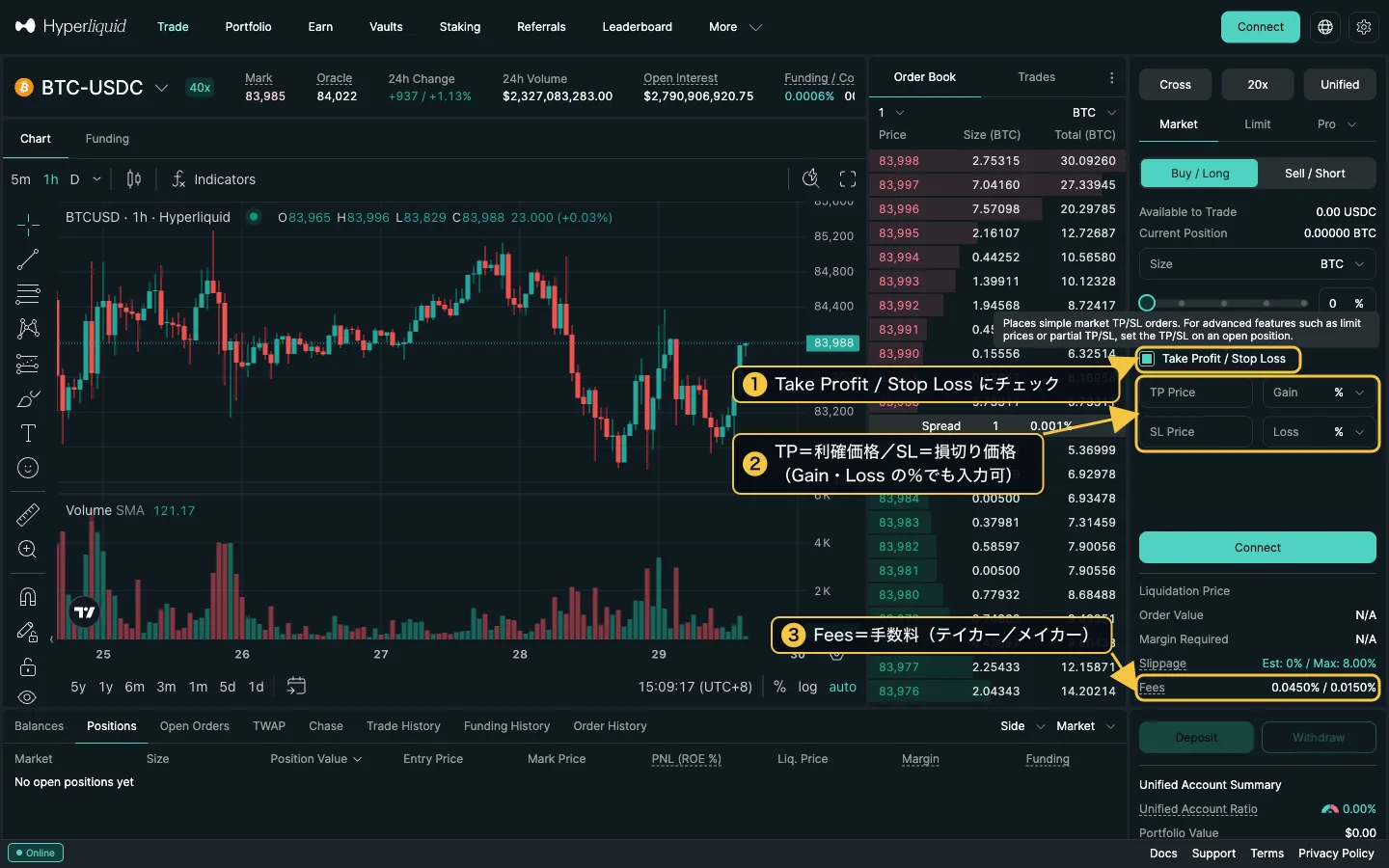Enter fullscreen chart mode
The height and width of the screenshot is (868, 1389).
pyautogui.click(x=848, y=178)
